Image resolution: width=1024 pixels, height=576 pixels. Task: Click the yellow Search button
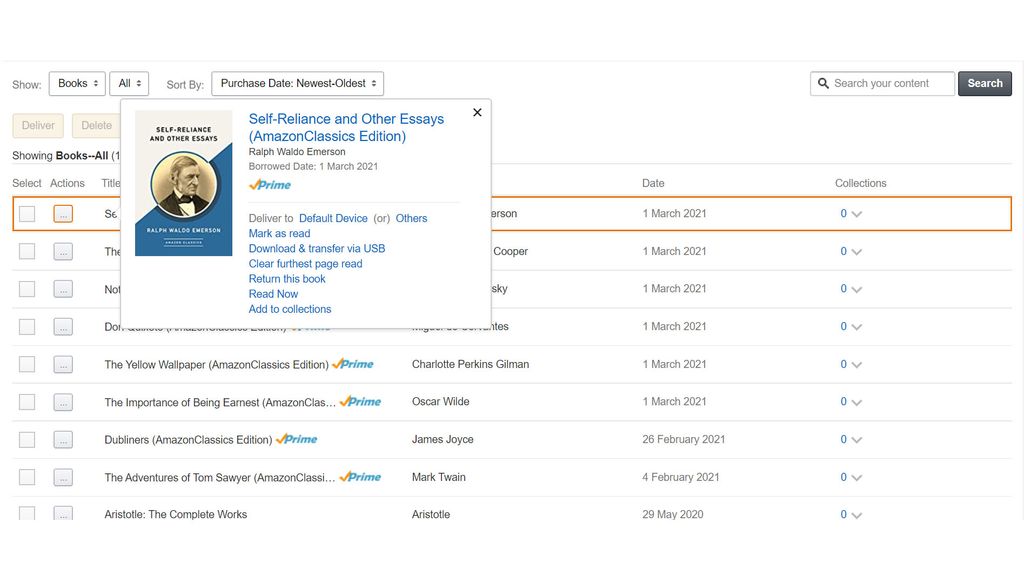coord(984,83)
